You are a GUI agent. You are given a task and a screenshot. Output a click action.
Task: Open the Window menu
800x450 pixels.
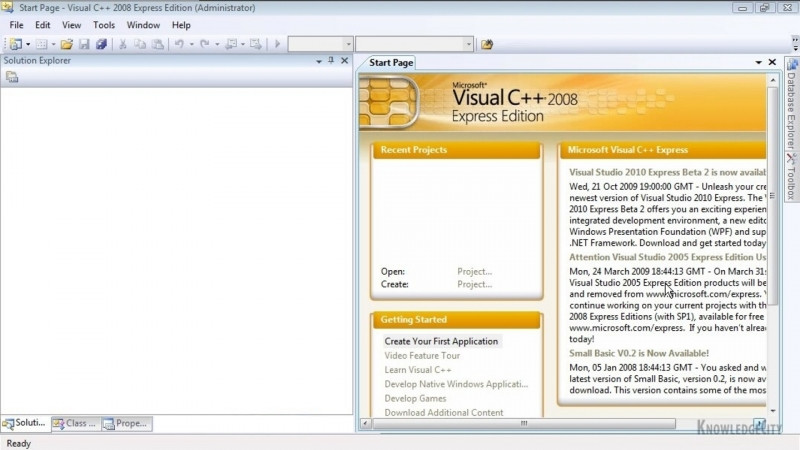(143, 25)
